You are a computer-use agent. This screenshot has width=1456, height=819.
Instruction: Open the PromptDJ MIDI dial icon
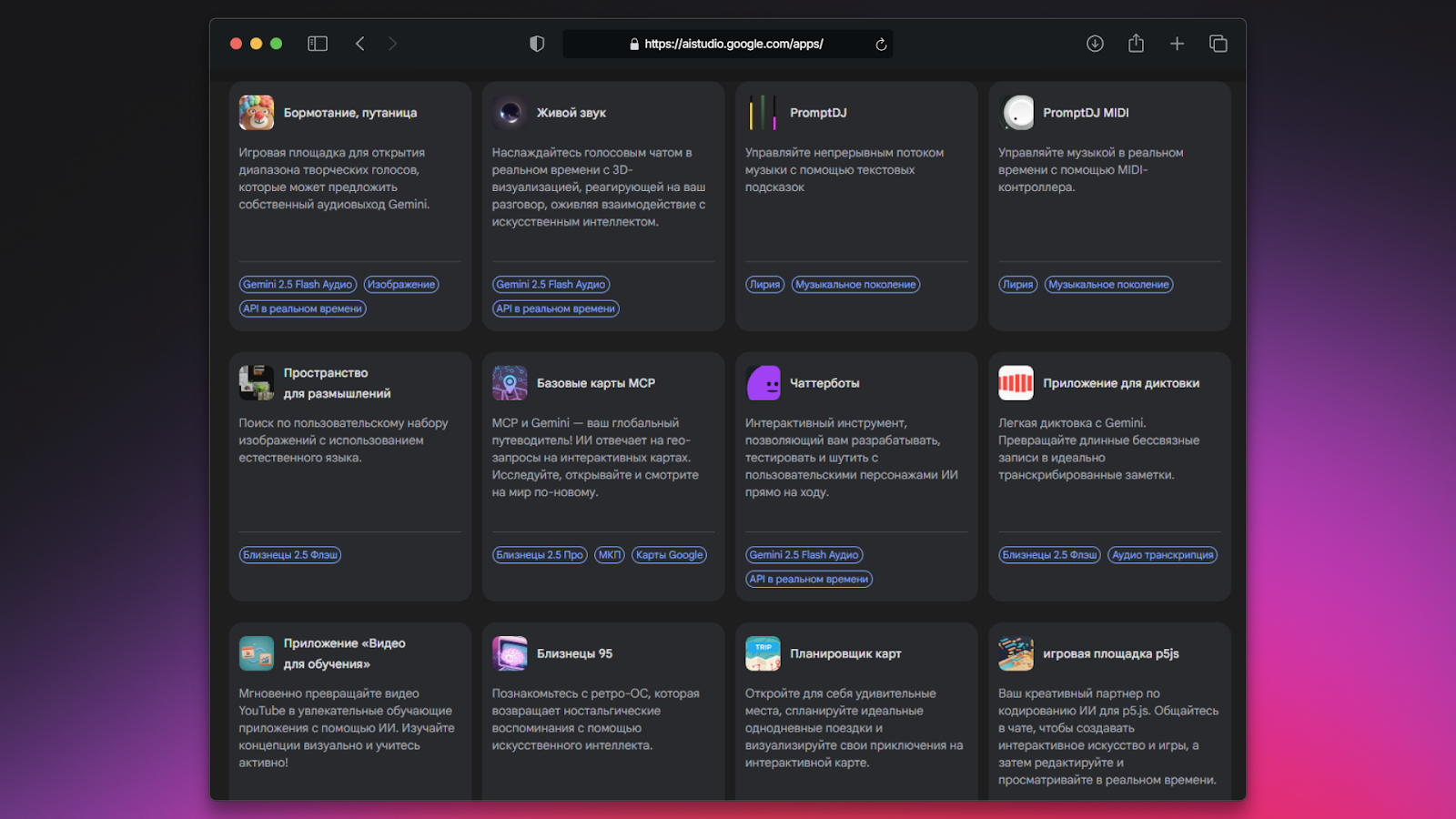1016,113
